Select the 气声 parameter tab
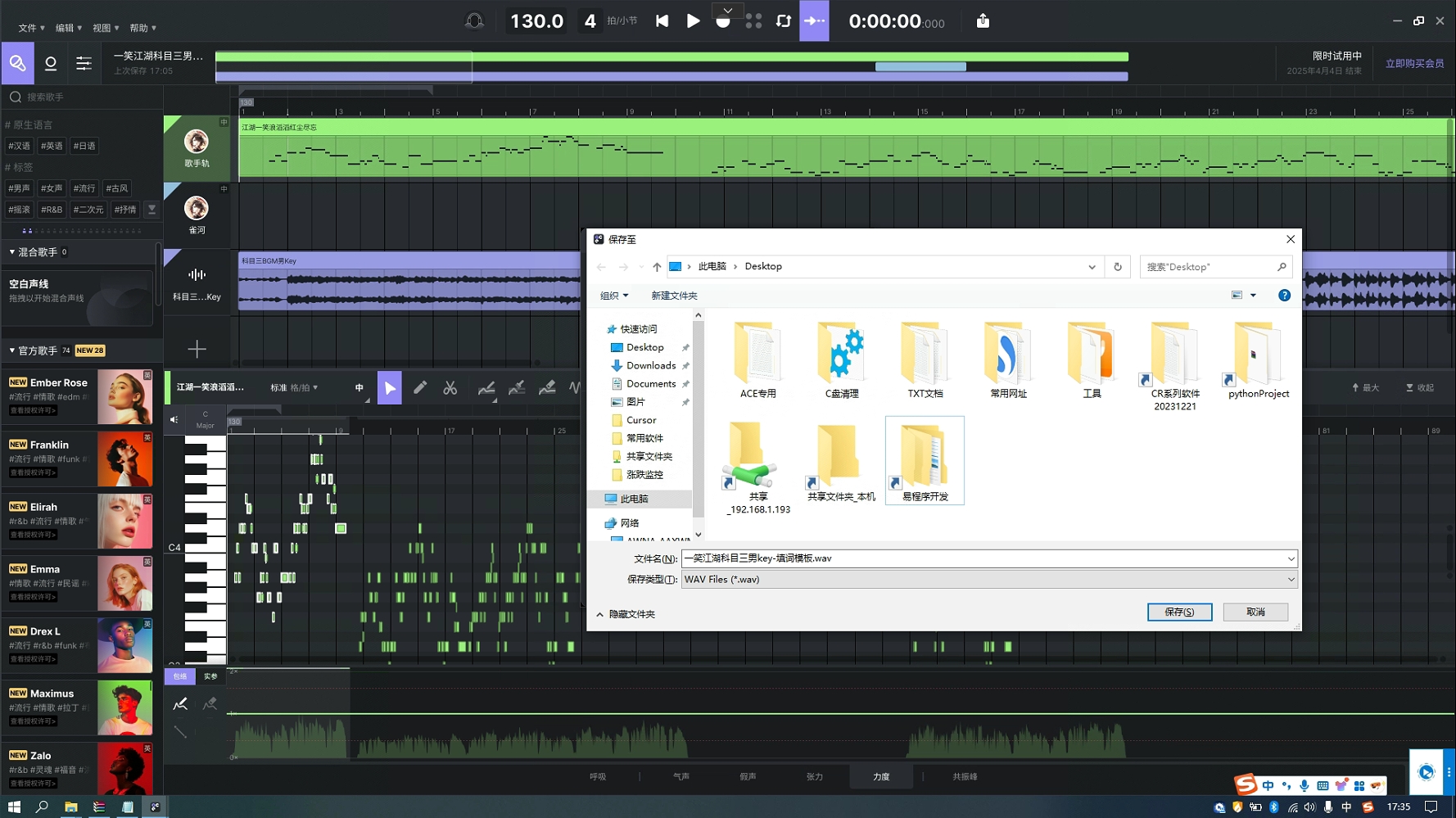This screenshot has height=818, width=1456. coord(681,777)
